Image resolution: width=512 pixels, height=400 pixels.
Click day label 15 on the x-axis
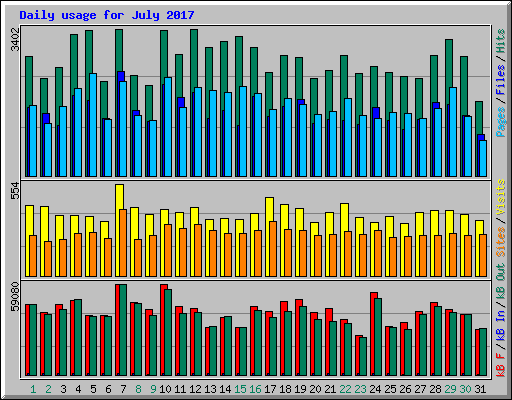(240, 389)
